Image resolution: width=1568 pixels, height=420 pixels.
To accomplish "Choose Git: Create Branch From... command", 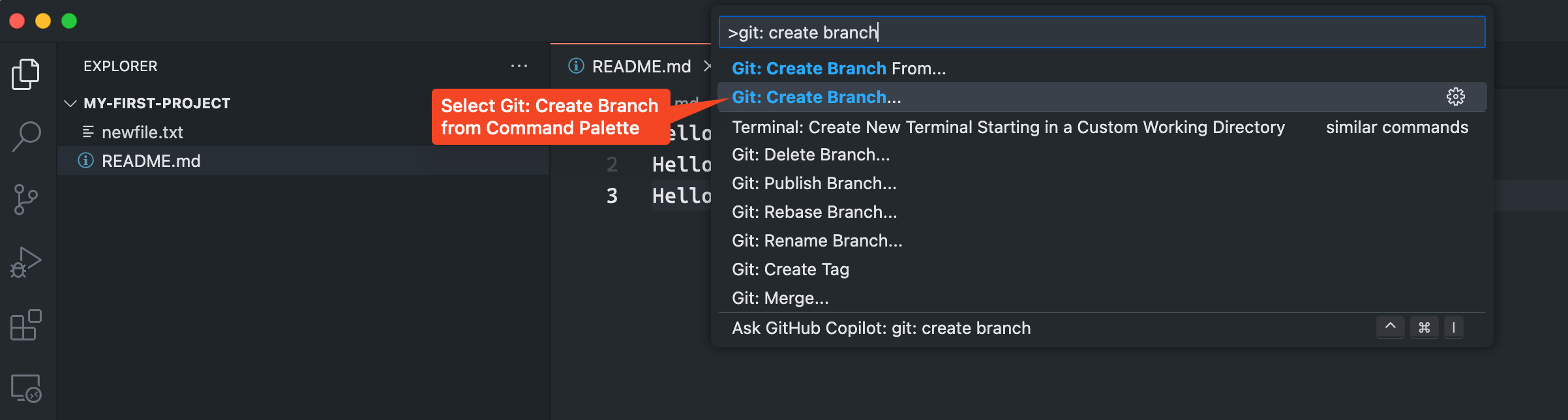I will (1102, 68).
